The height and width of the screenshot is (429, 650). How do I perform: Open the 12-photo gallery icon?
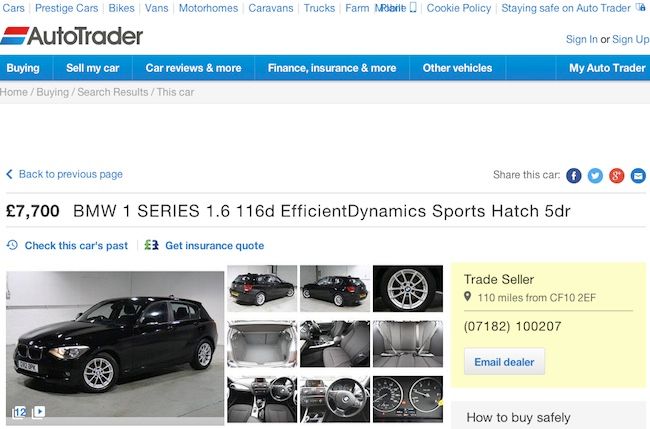(19, 412)
